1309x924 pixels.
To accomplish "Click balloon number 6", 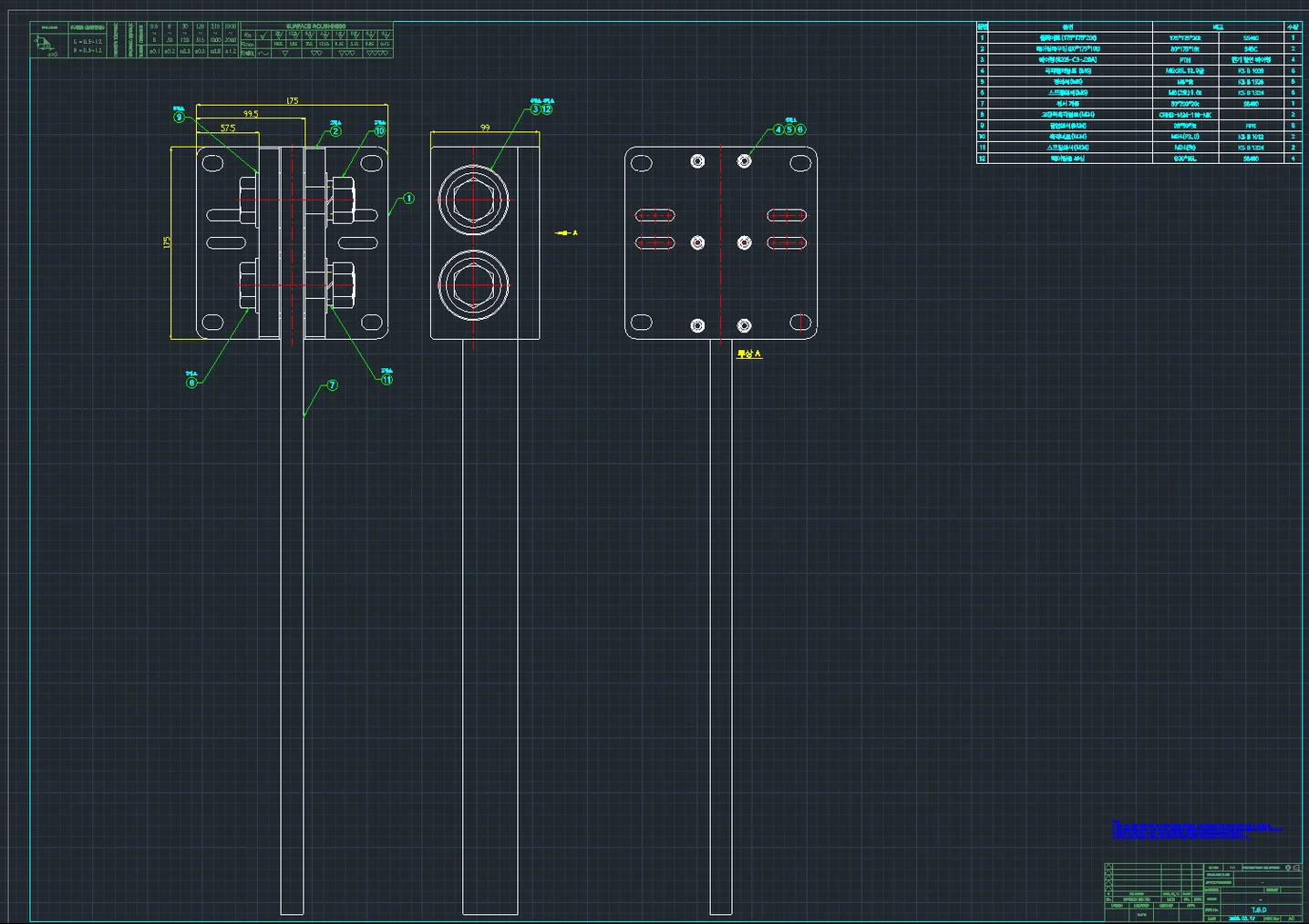I will (800, 129).
